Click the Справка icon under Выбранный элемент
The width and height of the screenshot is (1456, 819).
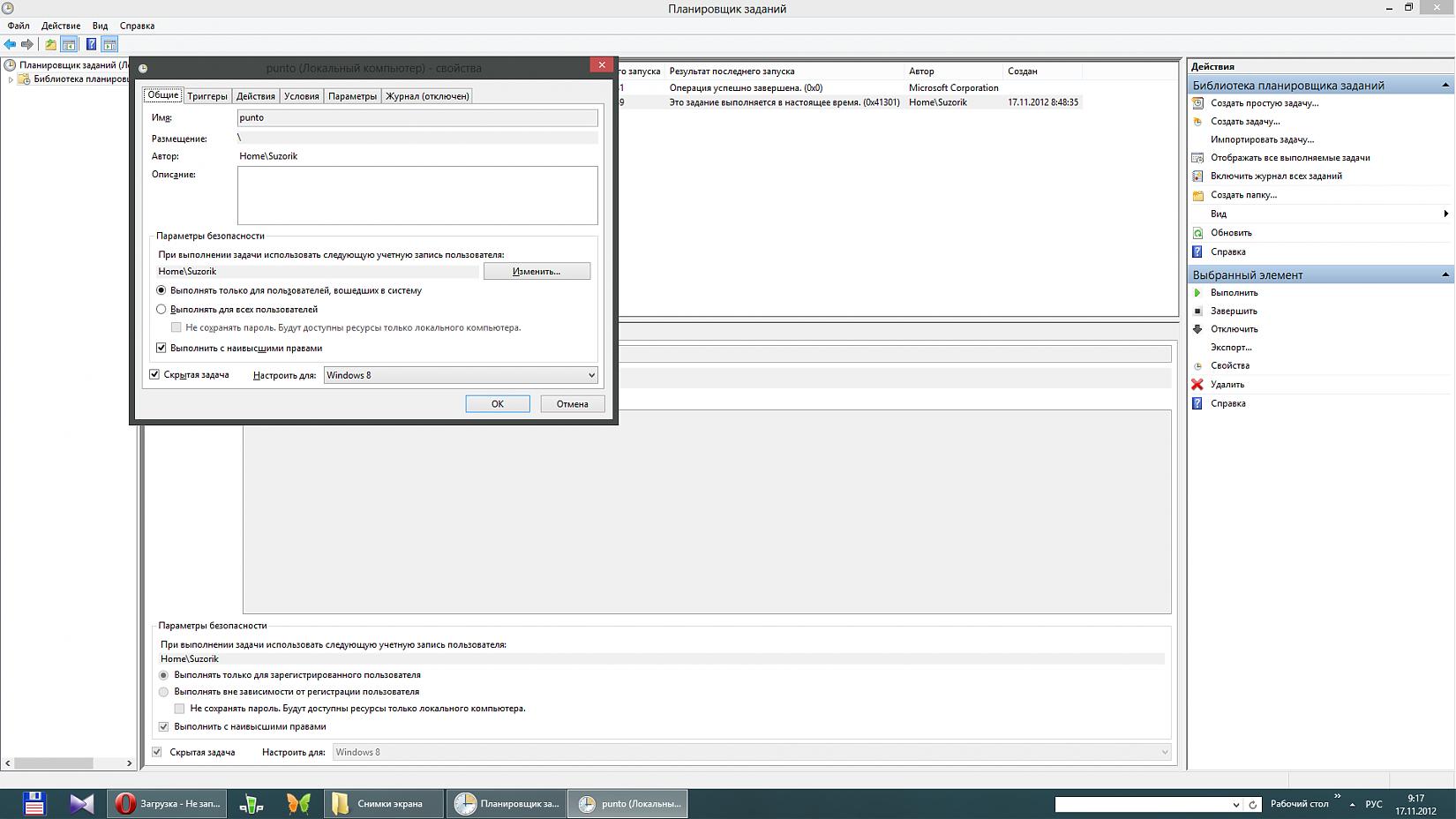(x=1197, y=403)
